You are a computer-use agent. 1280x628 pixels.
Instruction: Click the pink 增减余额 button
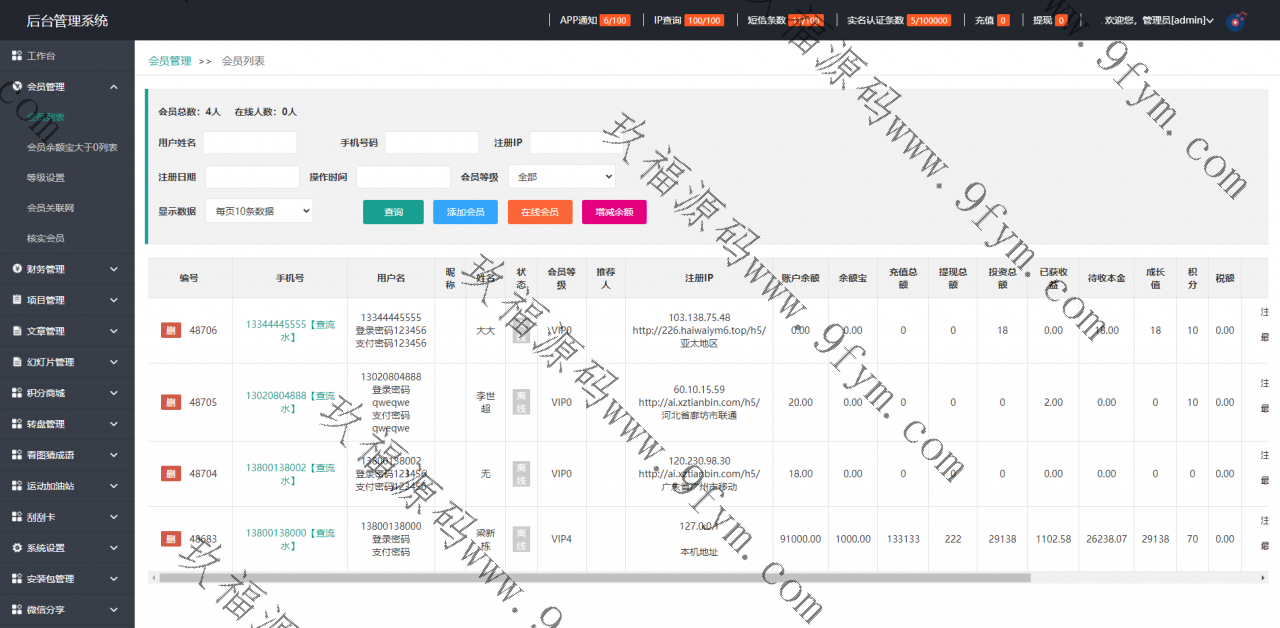pyautogui.click(x=614, y=212)
